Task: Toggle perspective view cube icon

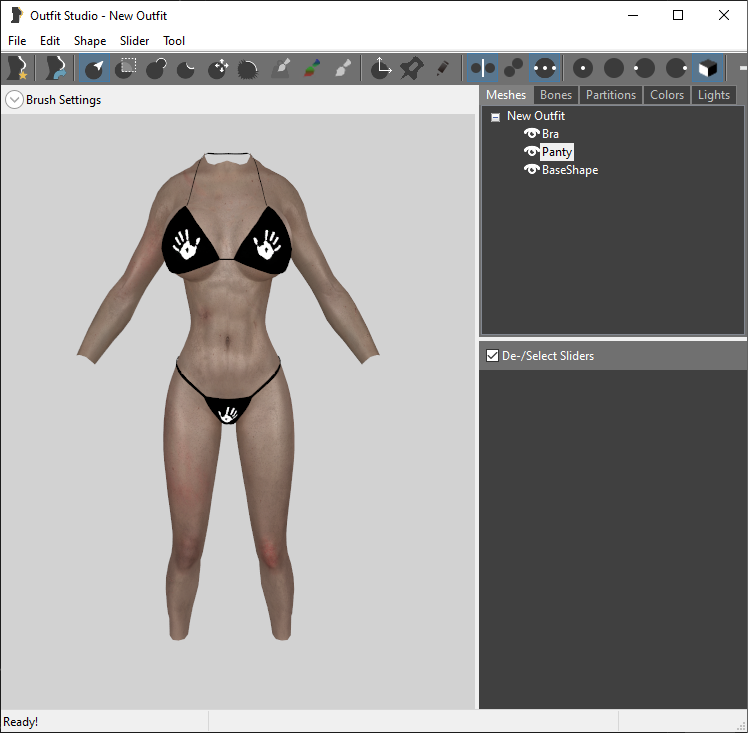Action: [x=708, y=68]
